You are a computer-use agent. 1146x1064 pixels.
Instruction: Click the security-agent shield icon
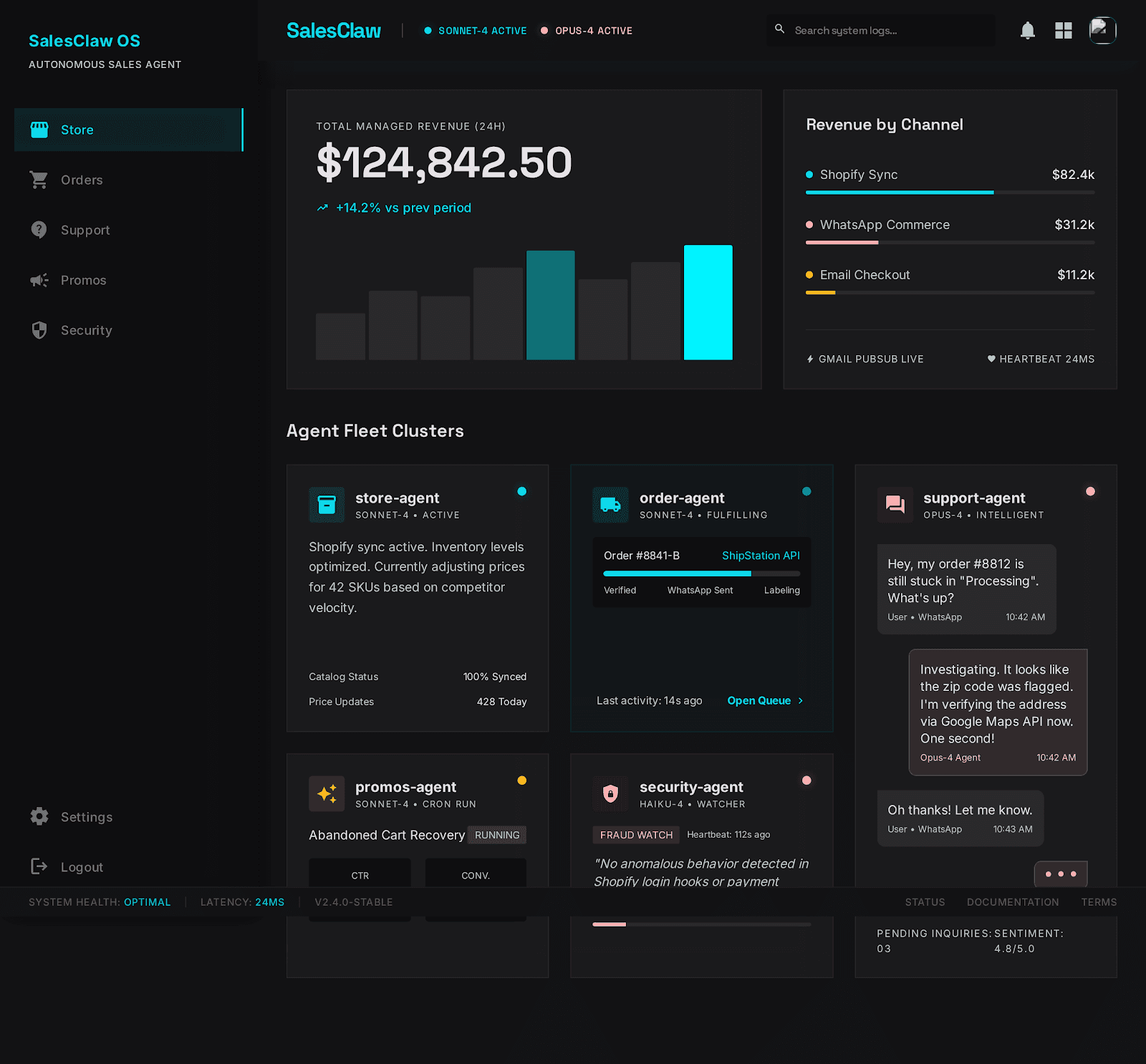[610, 793]
